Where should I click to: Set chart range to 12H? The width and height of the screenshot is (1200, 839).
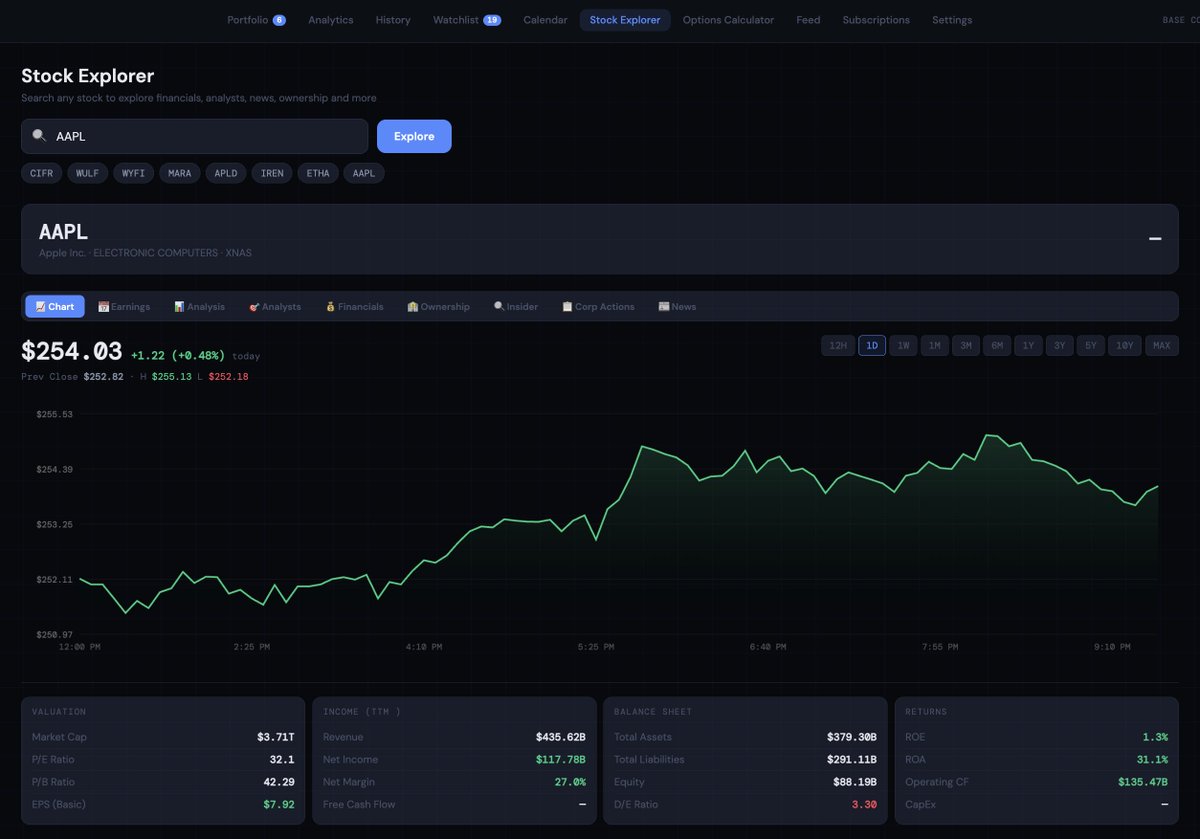coord(837,346)
